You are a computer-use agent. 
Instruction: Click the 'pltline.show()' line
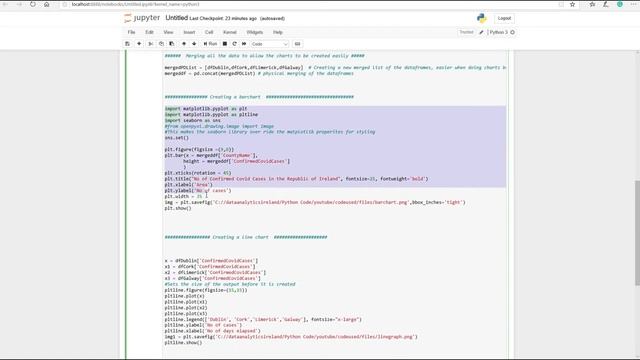(183, 343)
